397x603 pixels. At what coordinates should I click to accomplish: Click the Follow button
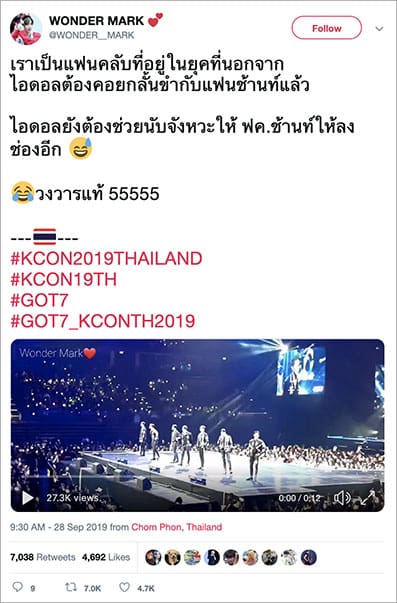pos(327,28)
